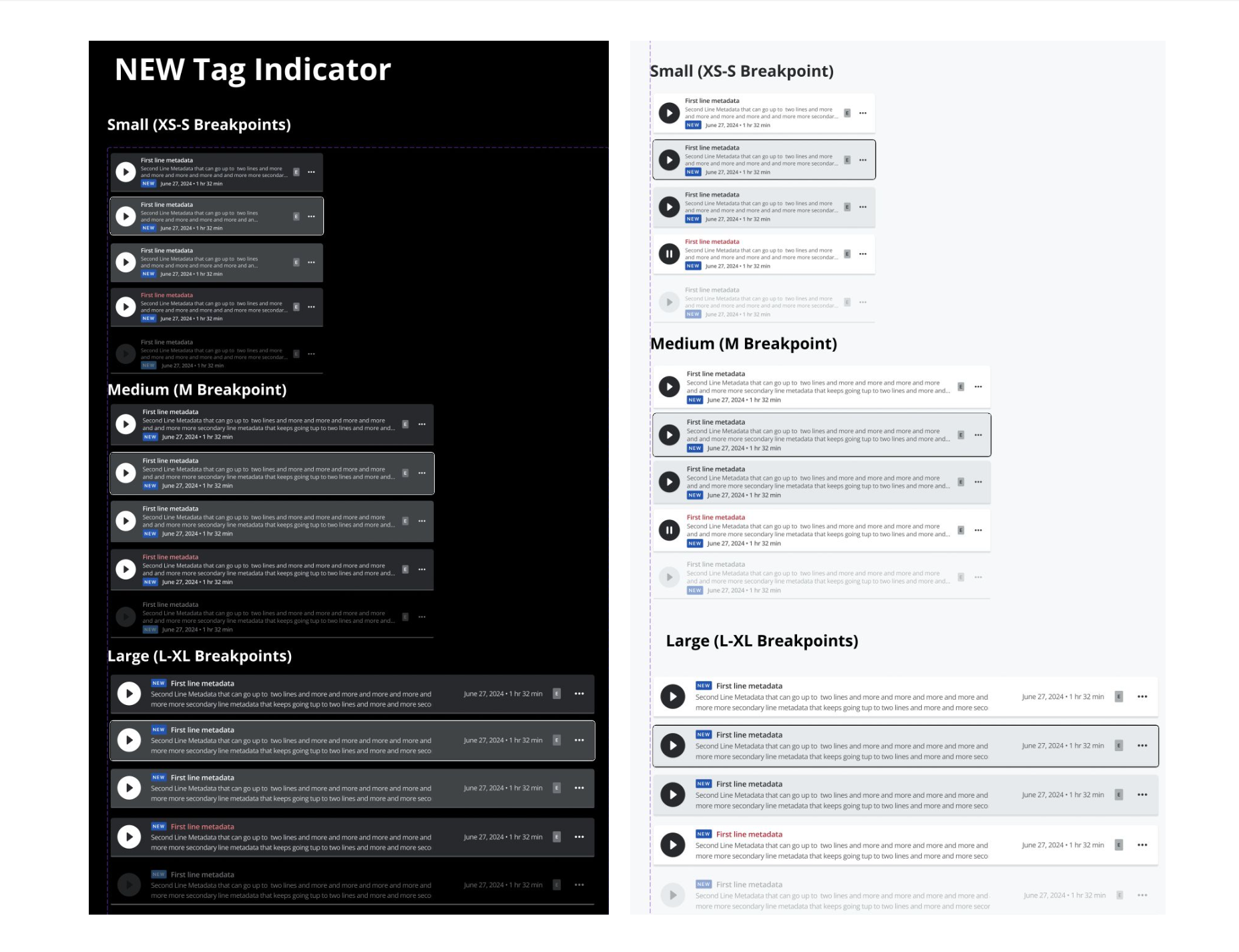The height and width of the screenshot is (952, 1239).
Task: Play the outlined row in dark Small section
Action: coord(126,216)
